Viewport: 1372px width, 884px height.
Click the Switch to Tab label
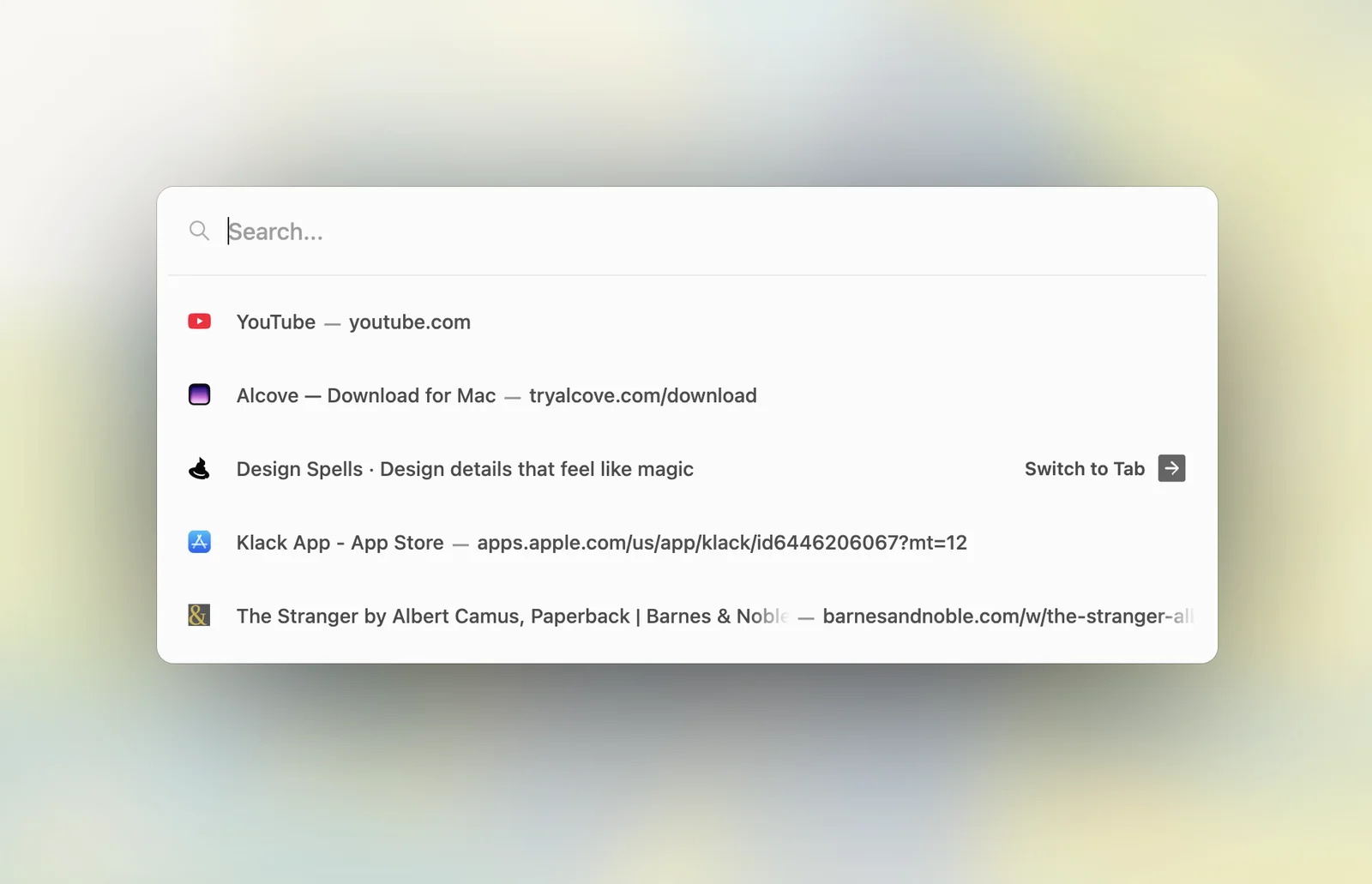1085,469
